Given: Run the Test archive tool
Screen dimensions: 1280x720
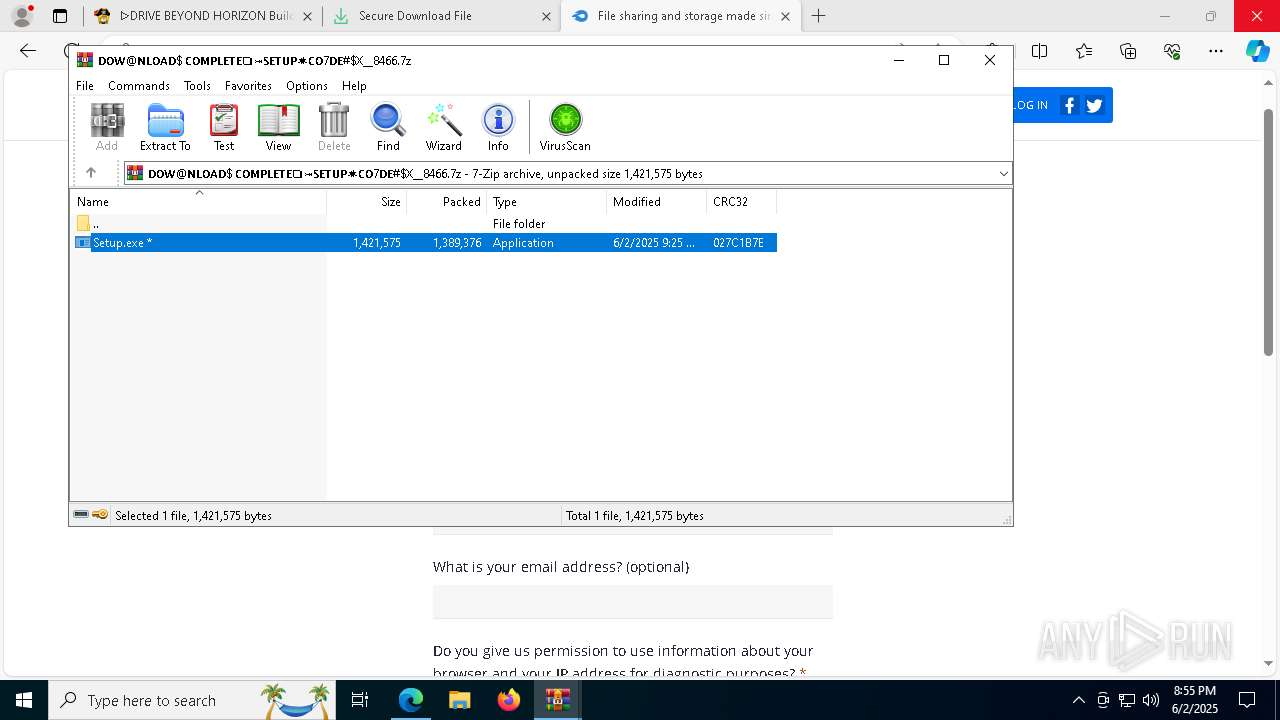Looking at the screenshot, I should [224, 127].
